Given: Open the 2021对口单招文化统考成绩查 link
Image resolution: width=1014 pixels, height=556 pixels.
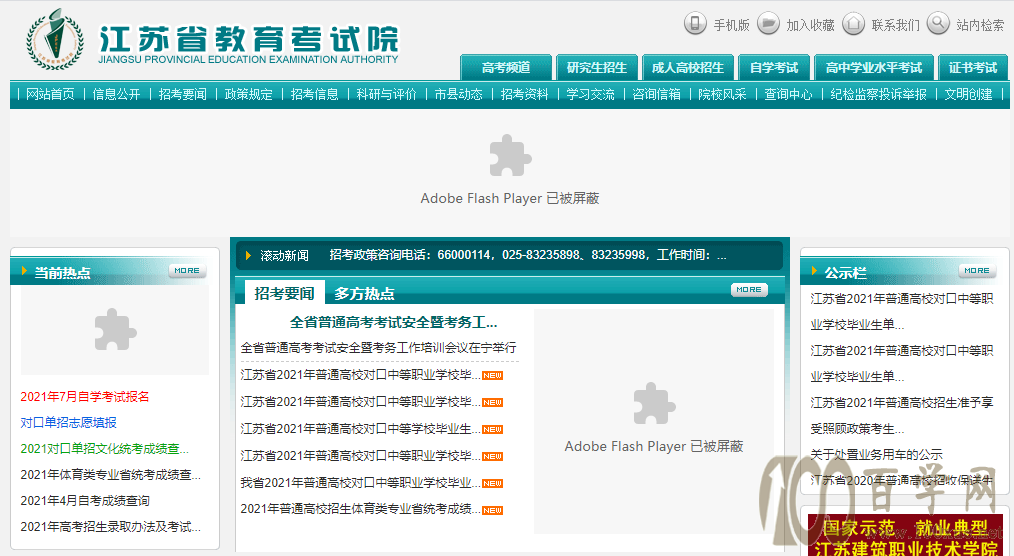Looking at the screenshot, I should [x=105, y=449].
